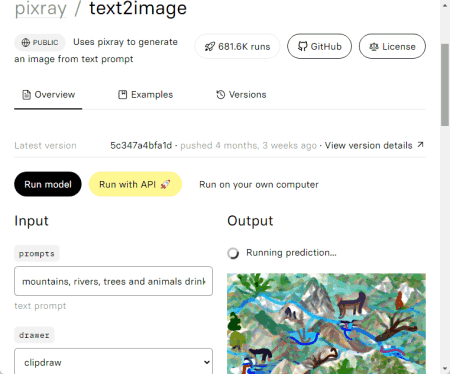Click the prompts text input field
Image resolution: width=450 pixels, height=374 pixels.
[x=113, y=281]
